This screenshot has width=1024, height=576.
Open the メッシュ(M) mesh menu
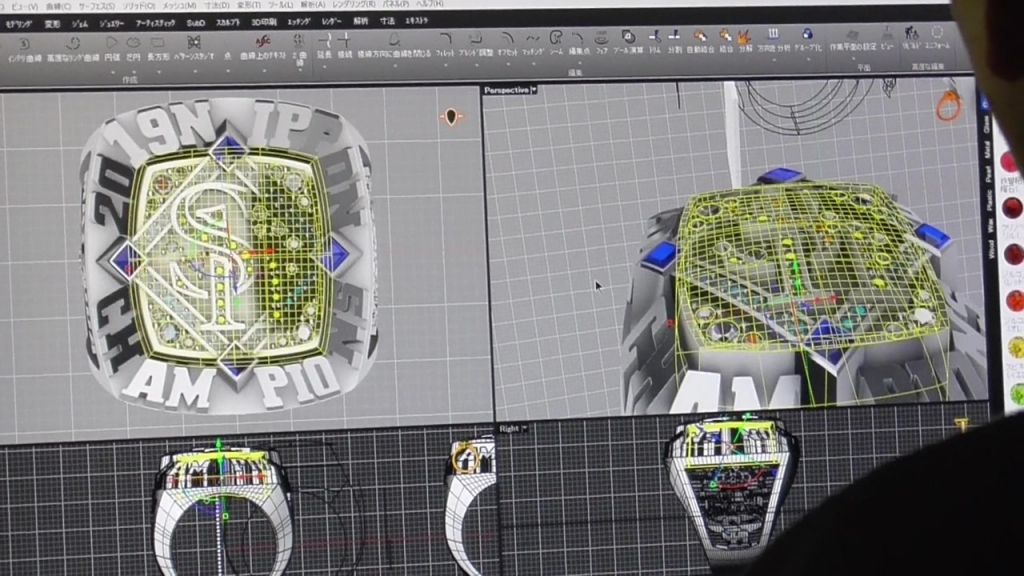click(179, 6)
